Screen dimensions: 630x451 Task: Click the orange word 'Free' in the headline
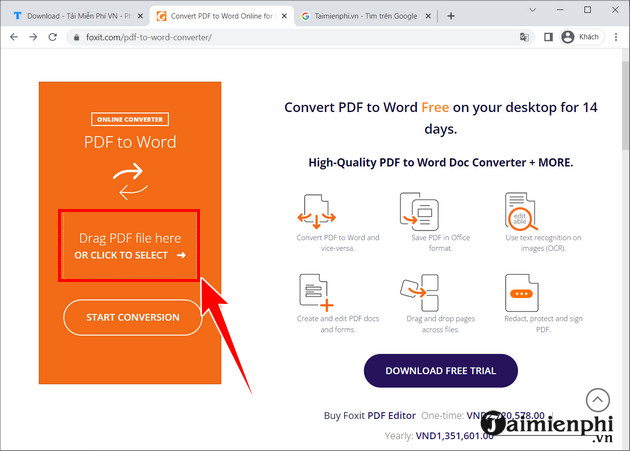435,107
